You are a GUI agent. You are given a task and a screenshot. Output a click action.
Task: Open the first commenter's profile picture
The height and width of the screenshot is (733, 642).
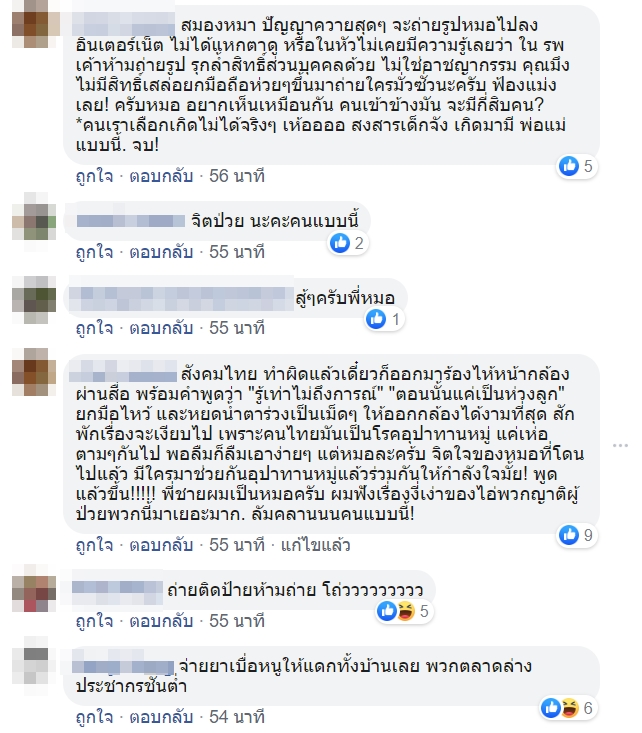[34, 24]
